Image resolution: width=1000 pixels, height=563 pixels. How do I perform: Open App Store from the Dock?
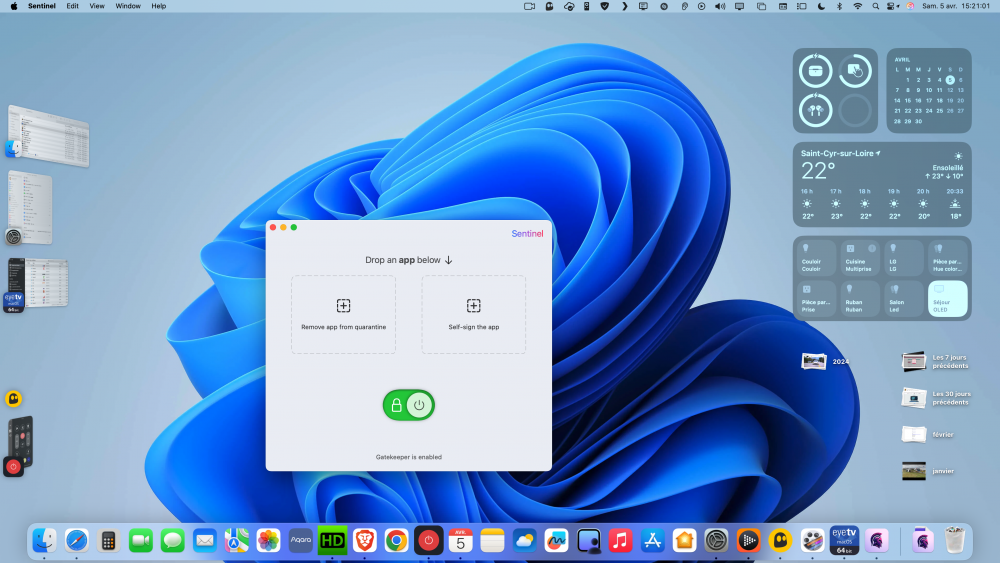click(x=652, y=541)
